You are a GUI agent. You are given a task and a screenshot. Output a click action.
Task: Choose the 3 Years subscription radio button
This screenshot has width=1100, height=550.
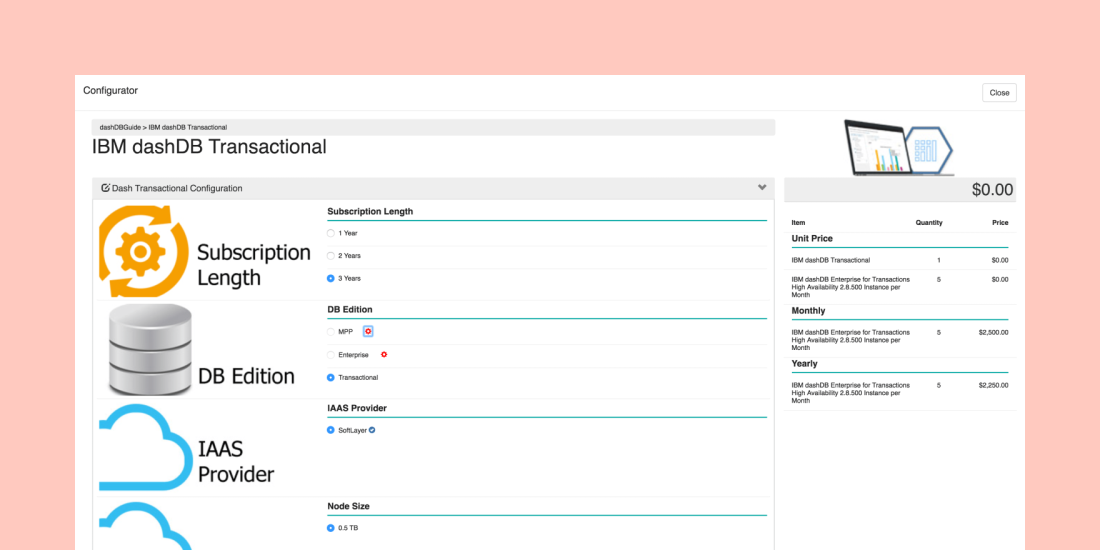click(x=331, y=278)
